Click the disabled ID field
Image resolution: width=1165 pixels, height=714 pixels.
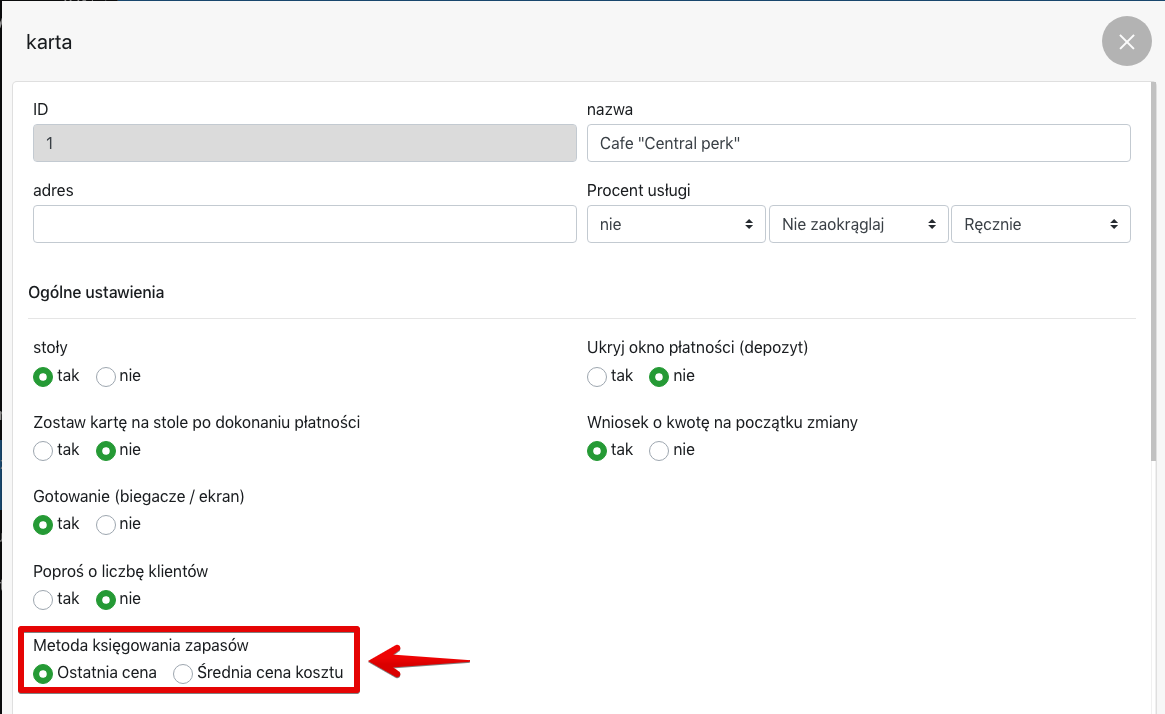pos(305,143)
